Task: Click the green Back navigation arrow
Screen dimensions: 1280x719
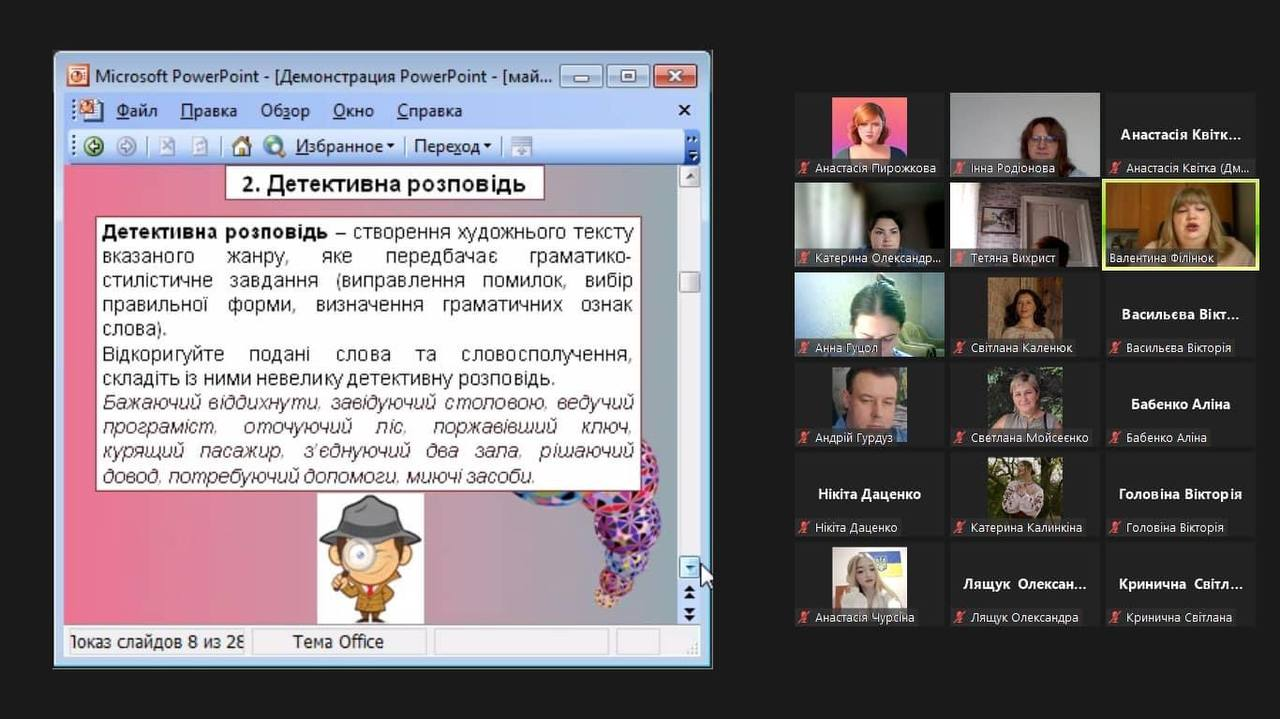Action: [x=94, y=147]
